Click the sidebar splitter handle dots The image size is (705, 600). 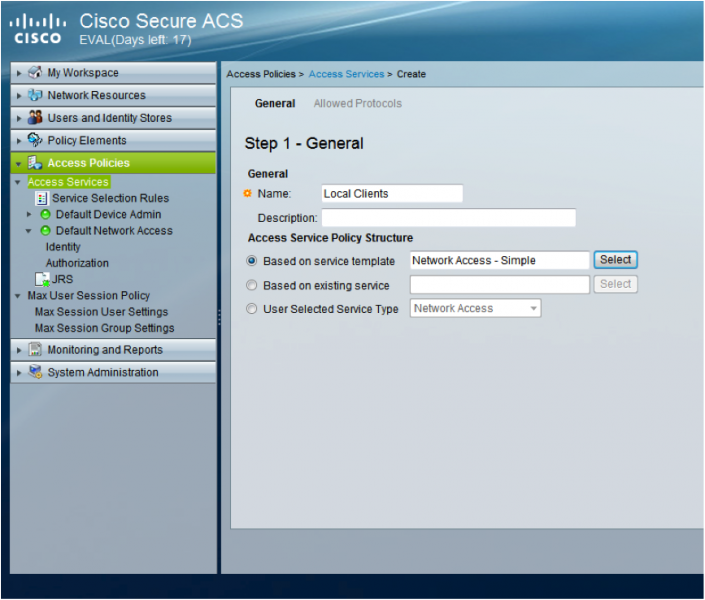tap(219, 317)
